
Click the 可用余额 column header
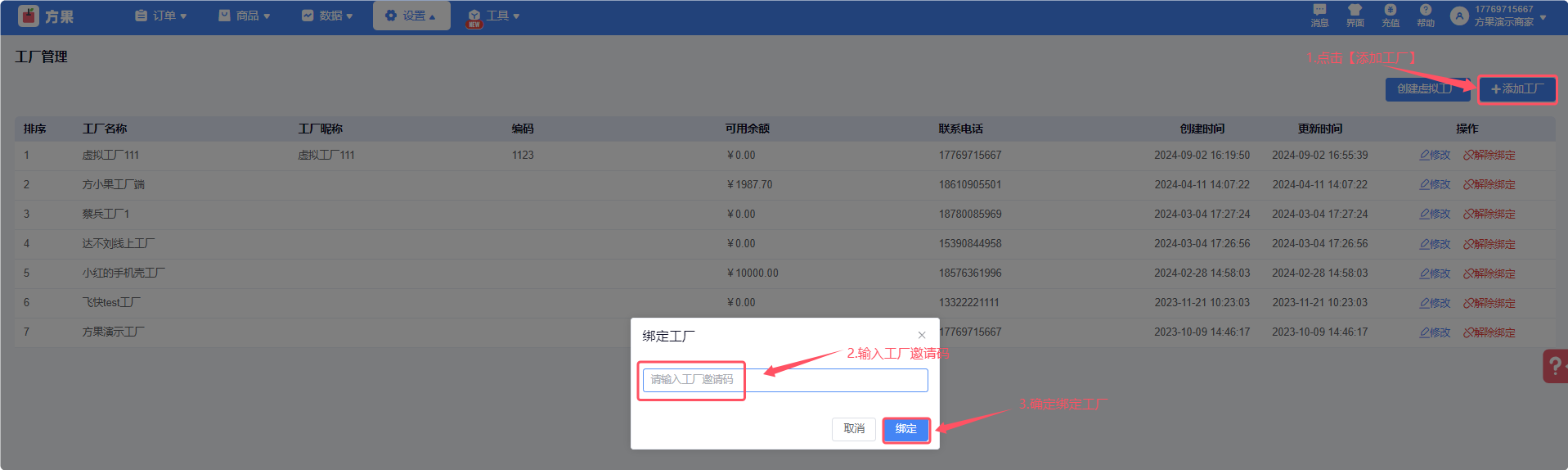748,129
